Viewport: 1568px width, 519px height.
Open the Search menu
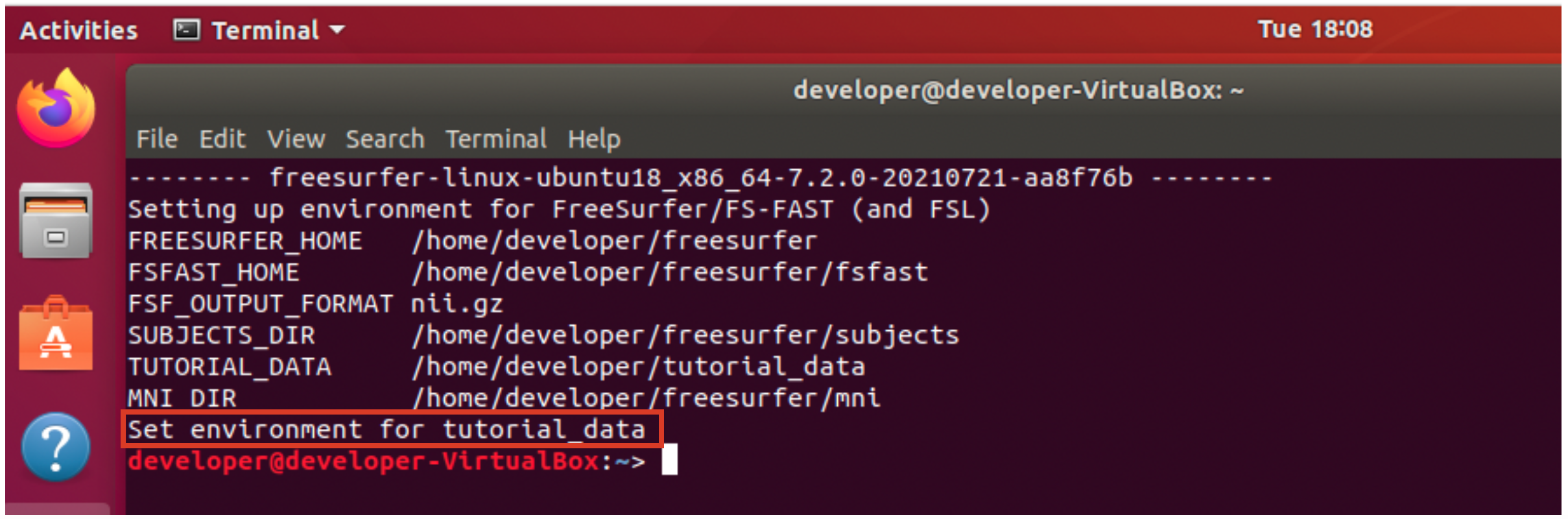click(x=385, y=139)
